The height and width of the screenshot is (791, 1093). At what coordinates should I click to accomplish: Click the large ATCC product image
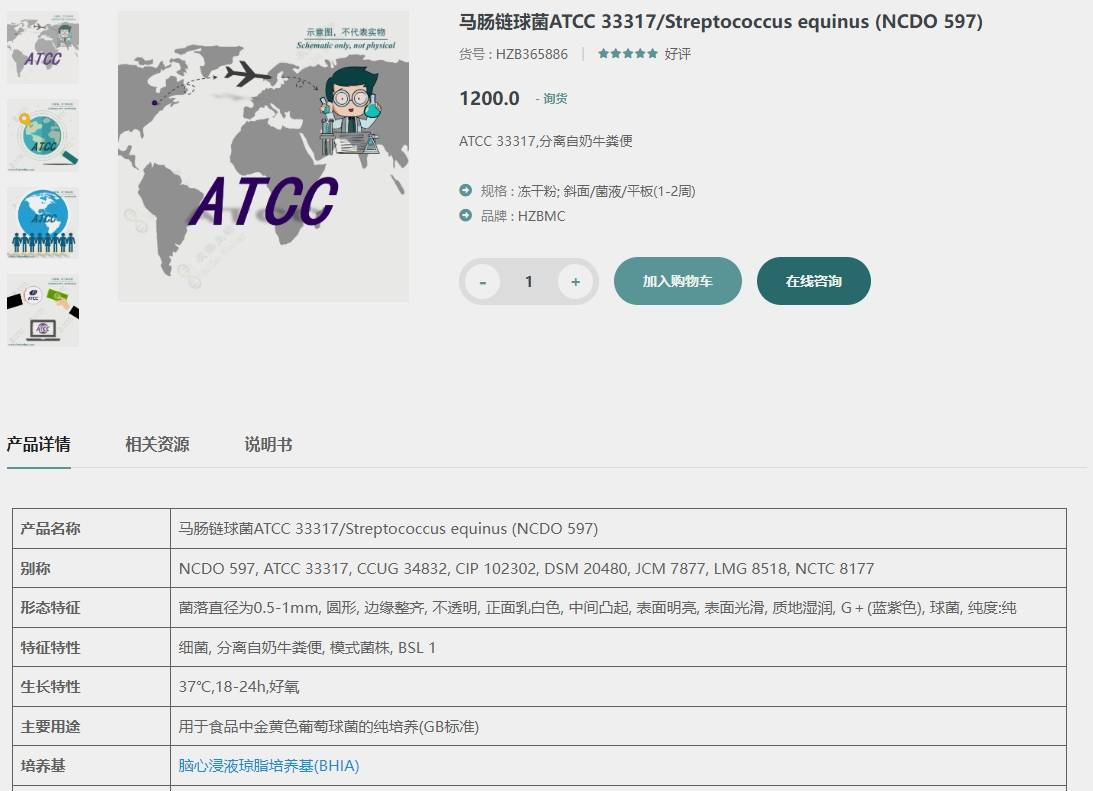pyautogui.click(x=263, y=156)
